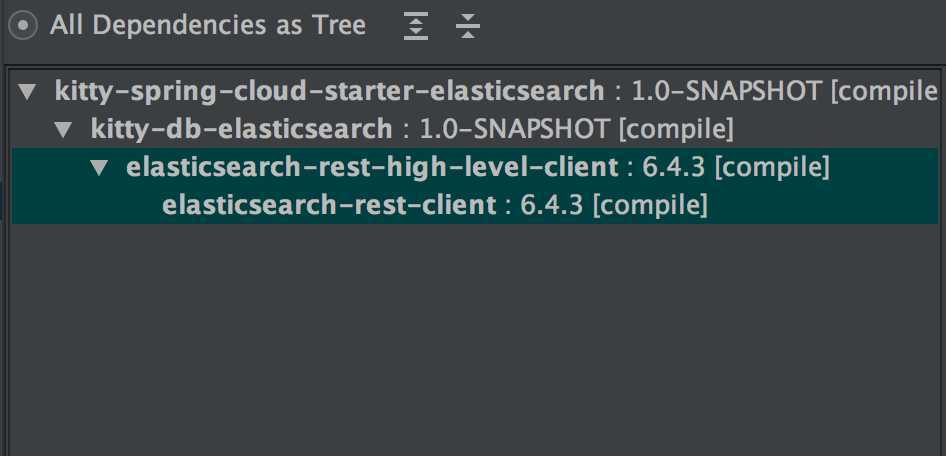Collapse the kitty-db-elasticsearch node arrow
Screen dimensions: 946x456
click(63, 129)
